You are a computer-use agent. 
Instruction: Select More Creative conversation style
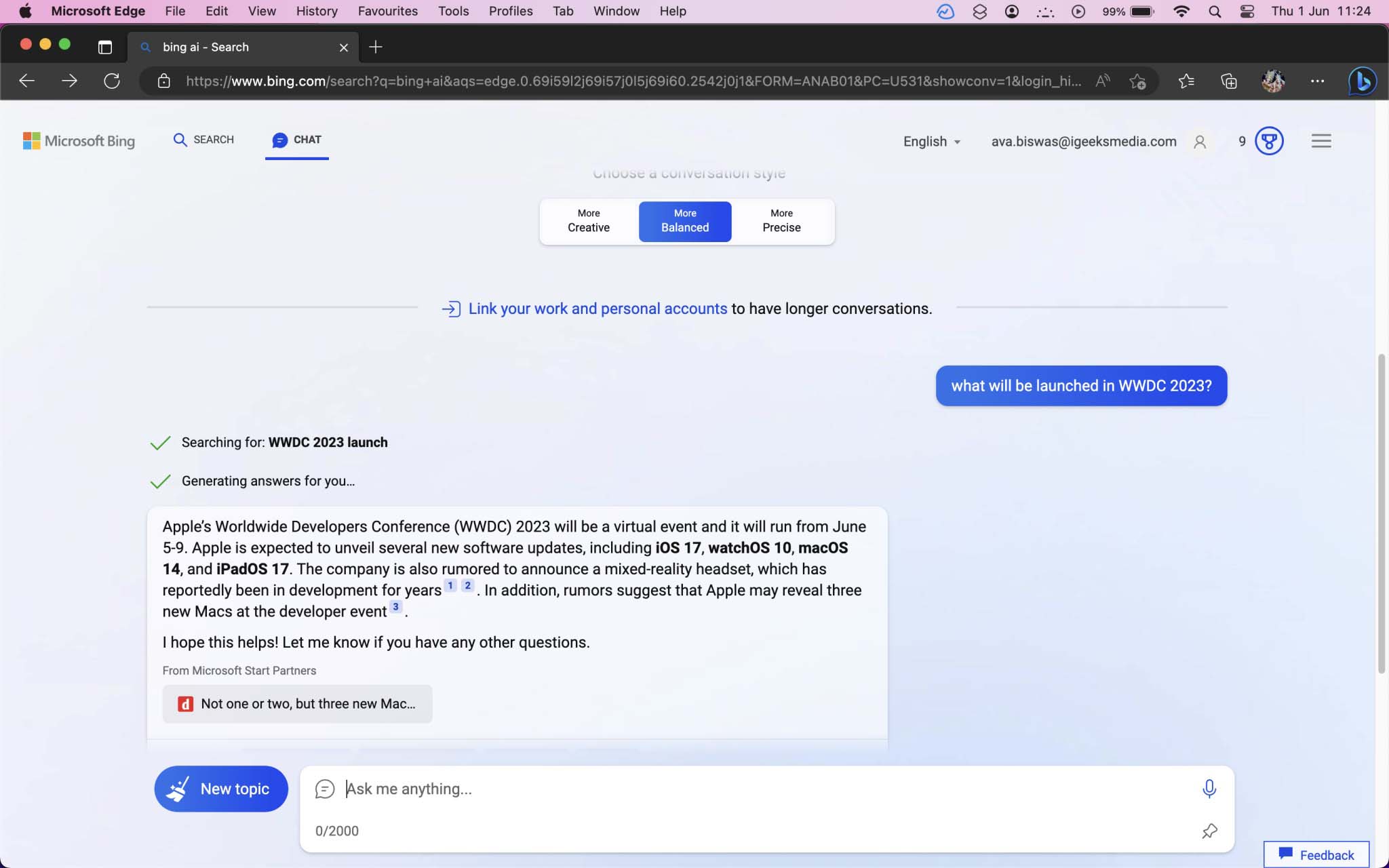click(588, 221)
